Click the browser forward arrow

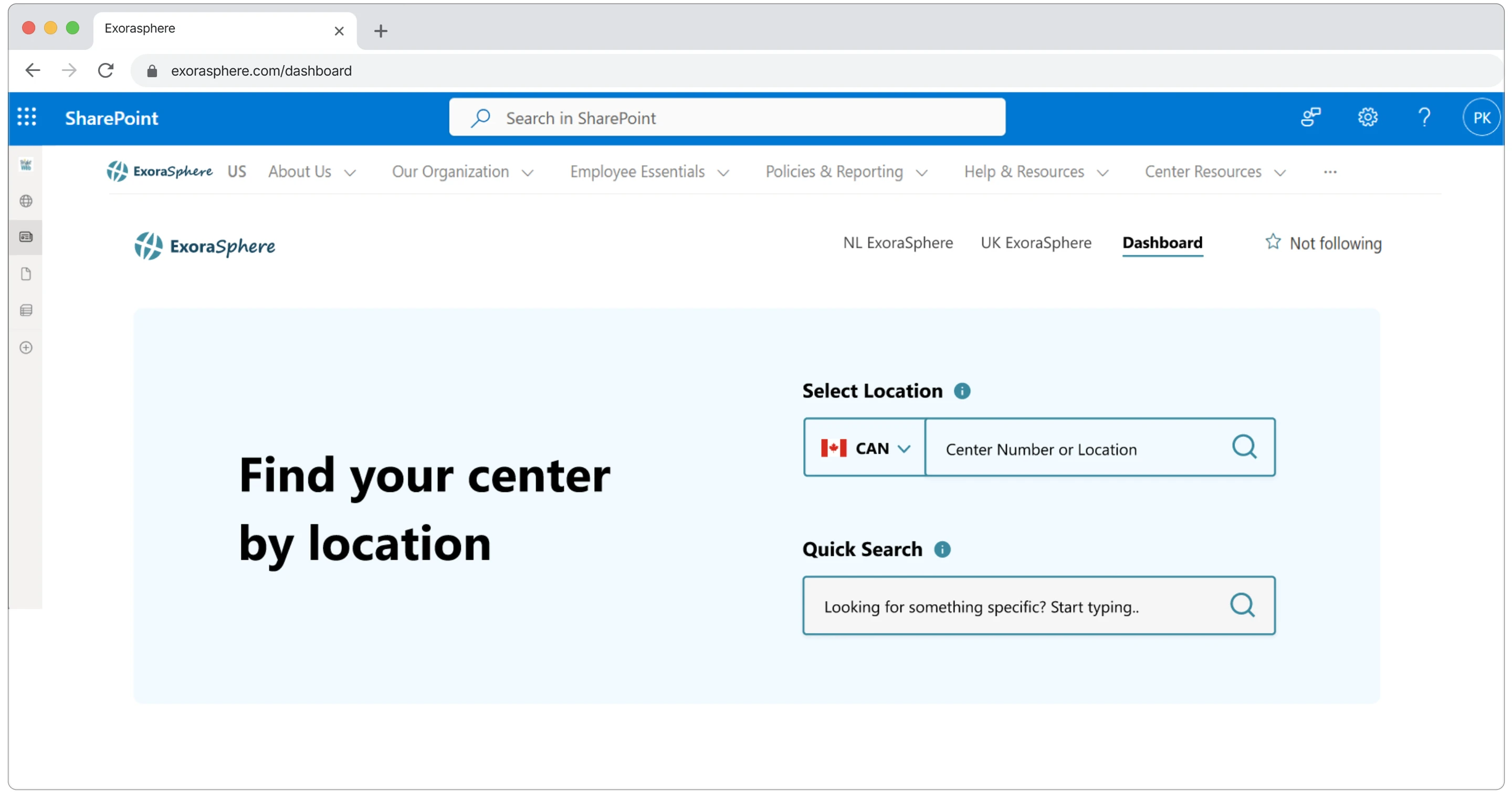point(69,70)
